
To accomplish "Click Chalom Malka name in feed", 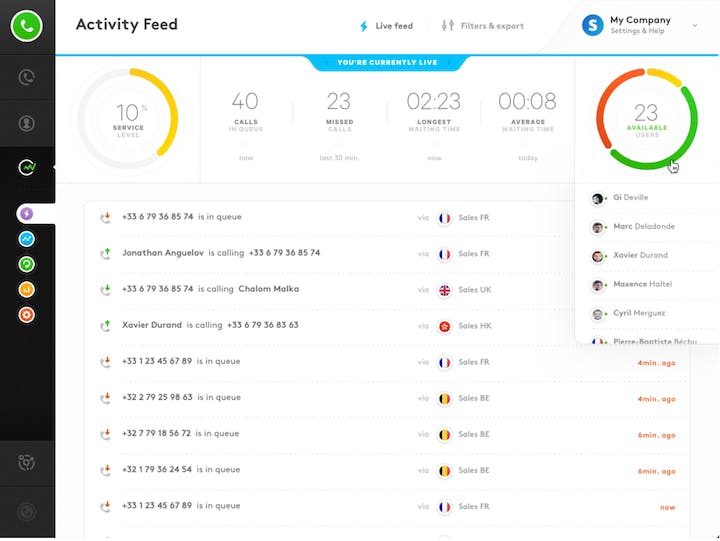I will click(x=269, y=289).
